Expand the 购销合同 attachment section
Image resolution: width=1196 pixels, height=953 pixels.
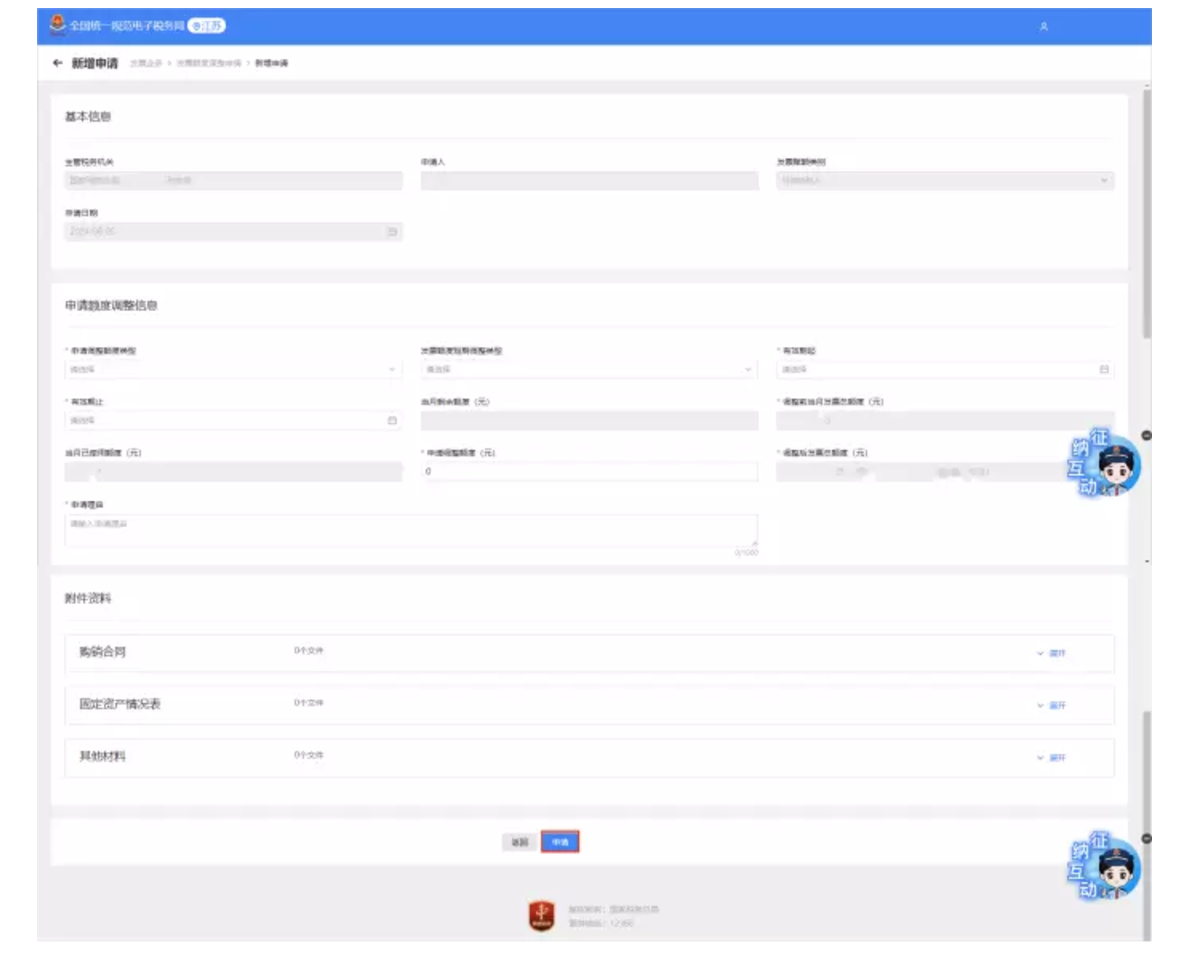[1051, 653]
